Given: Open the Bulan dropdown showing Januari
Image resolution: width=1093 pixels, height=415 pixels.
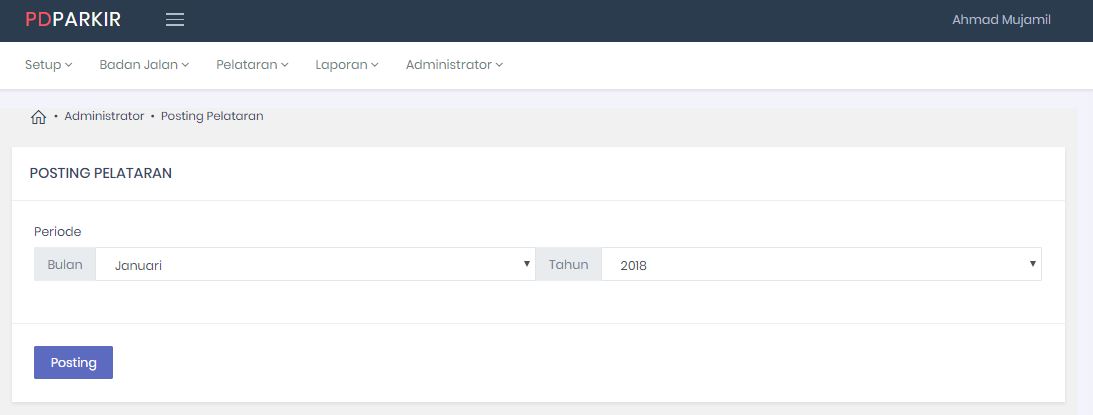Looking at the screenshot, I should [x=315, y=265].
